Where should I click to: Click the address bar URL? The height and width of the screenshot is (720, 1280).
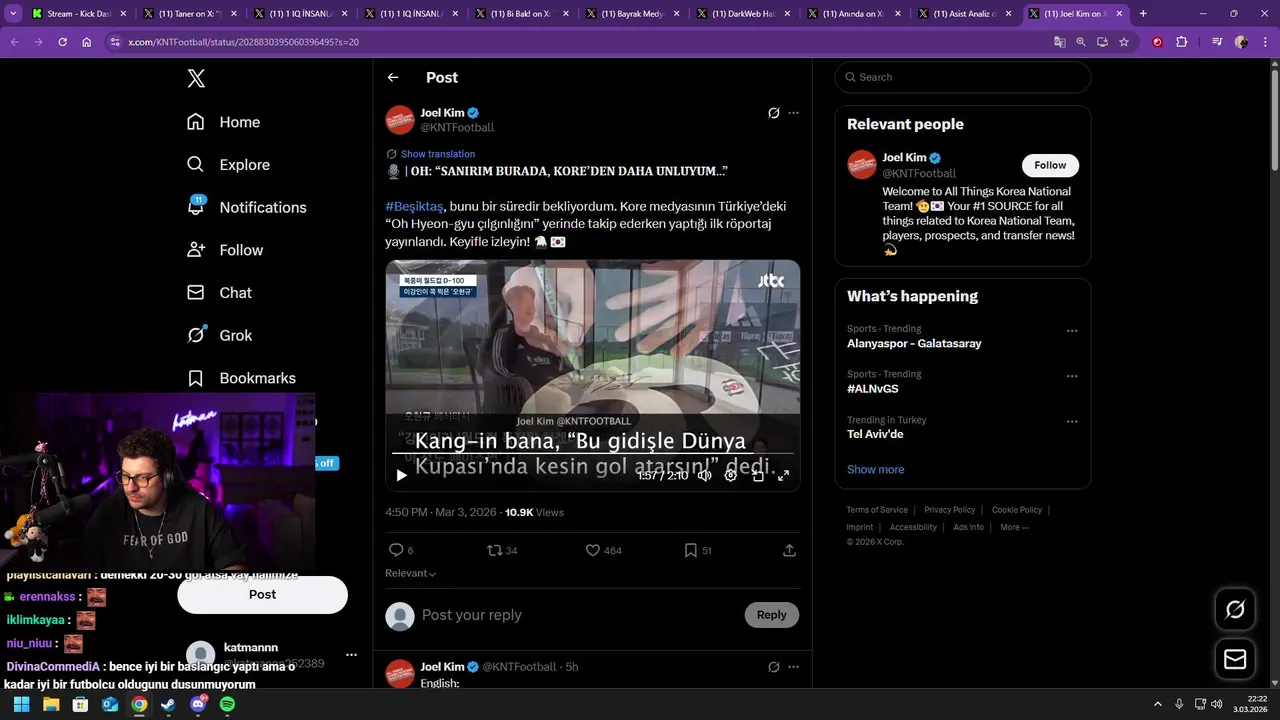coord(243,42)
